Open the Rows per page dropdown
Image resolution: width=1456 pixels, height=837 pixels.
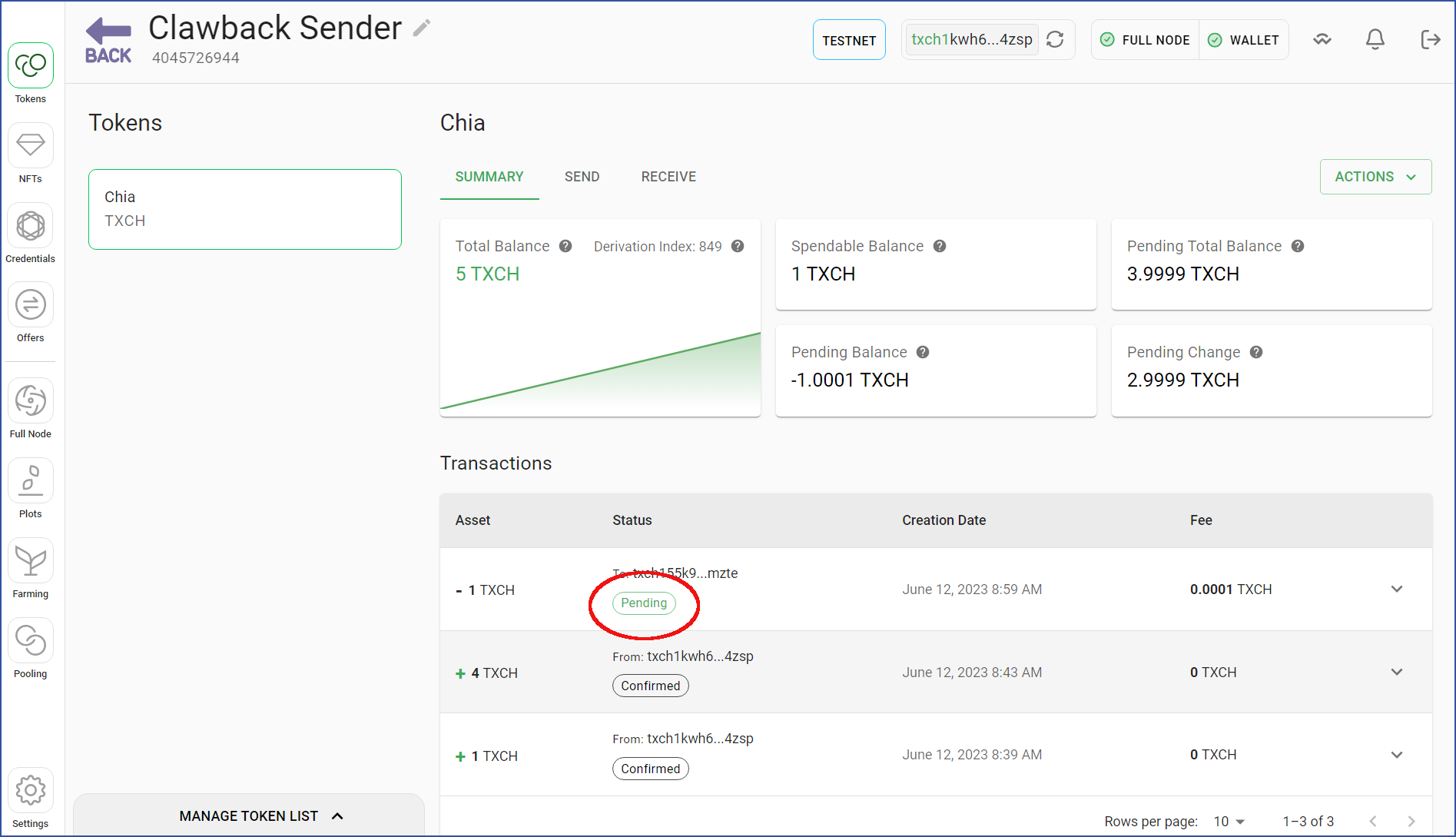[1229, 822]
